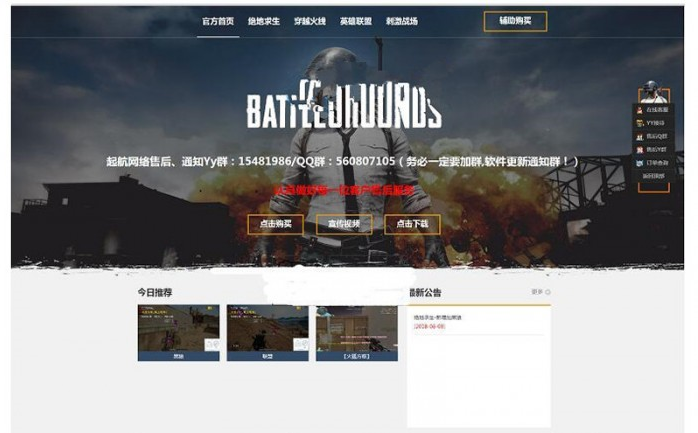Open the 绝地求生 announcement entry
Image resolution: width=698 pixels, height=433 pixels.
coord(438,318)
